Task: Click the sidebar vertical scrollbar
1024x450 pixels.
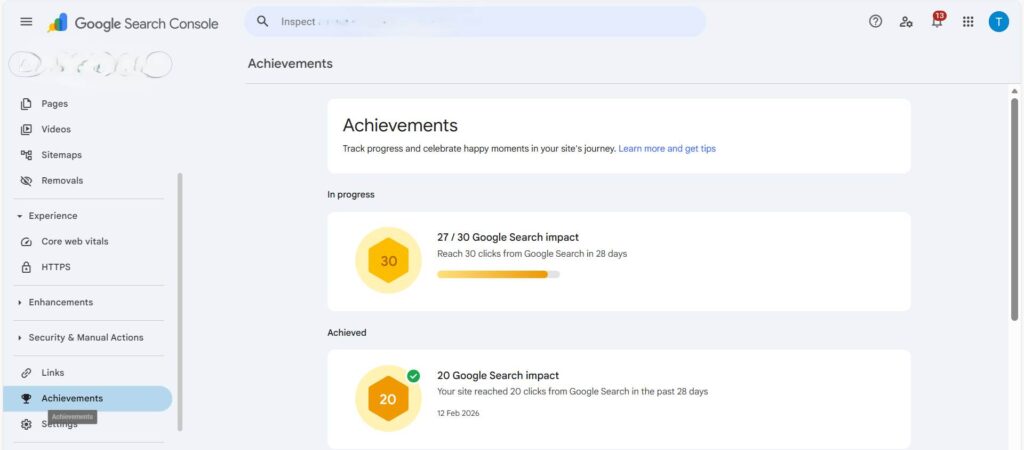Action: pyautogui.click(x=180, y=302)
